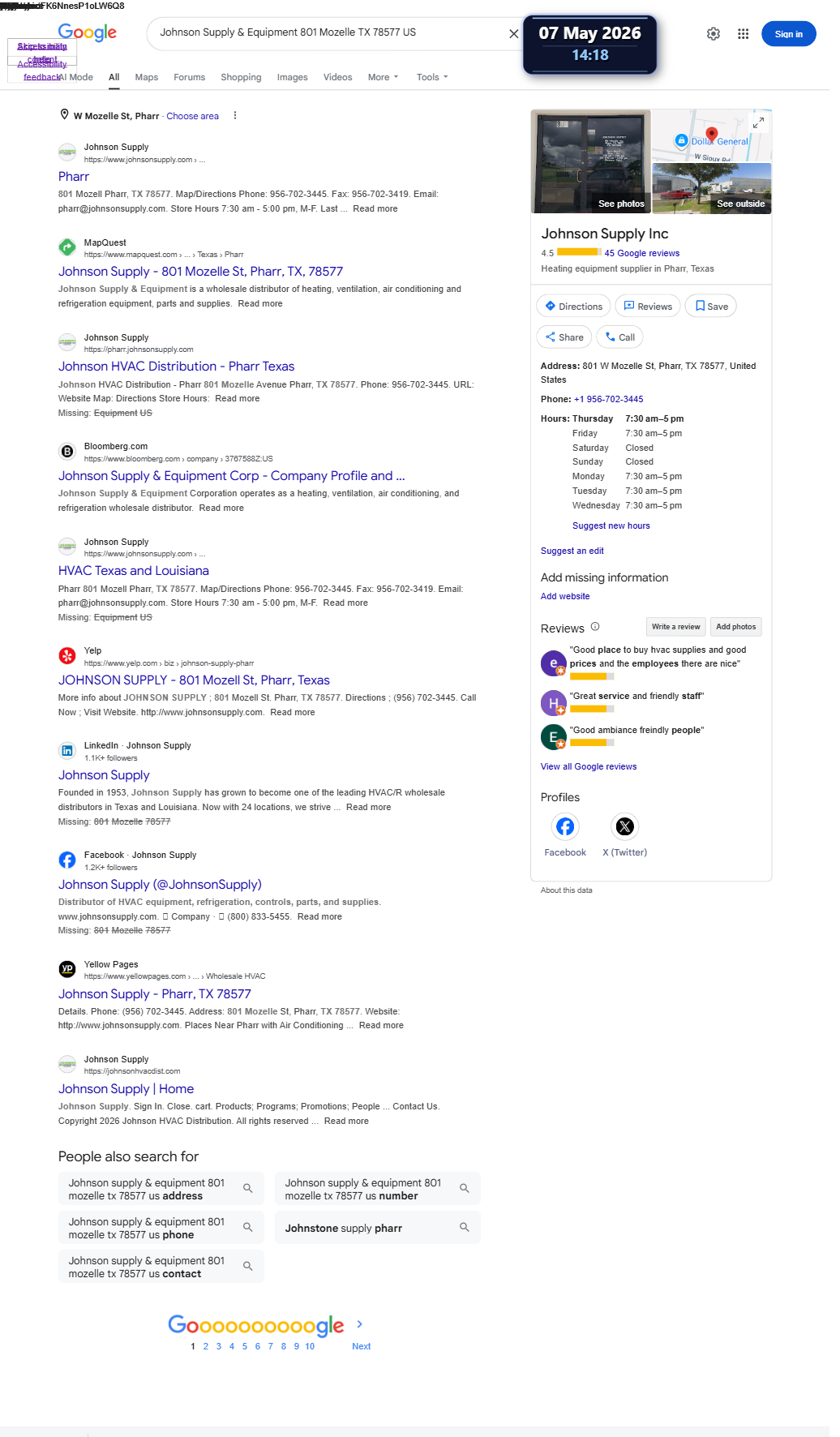Click the Next page link

(x=361, y=1346)
